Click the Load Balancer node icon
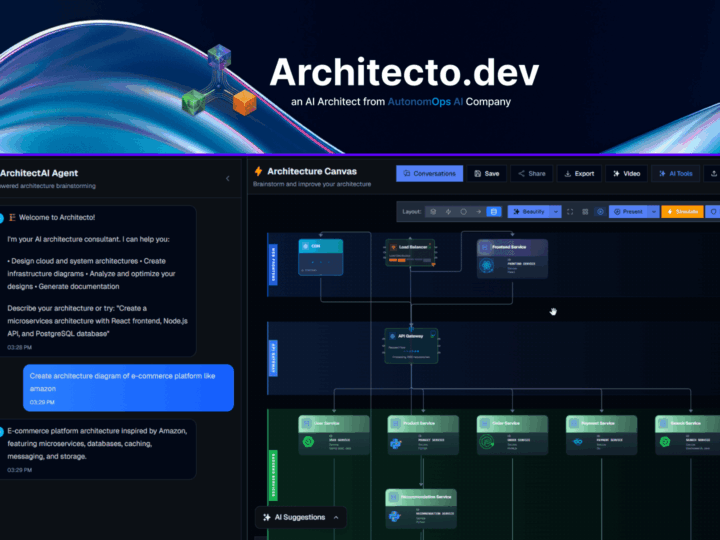 (x=393, y=247)
